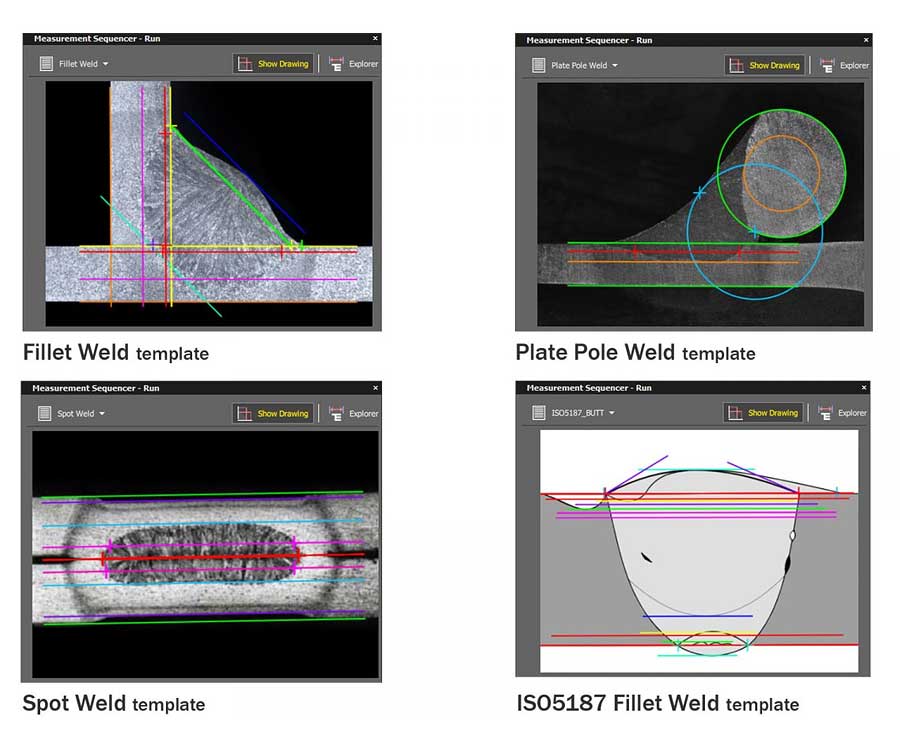Open Explorer in the Fillet Weld panel
The height and width of the screenshot is (750, 900).
pos(353,64)
